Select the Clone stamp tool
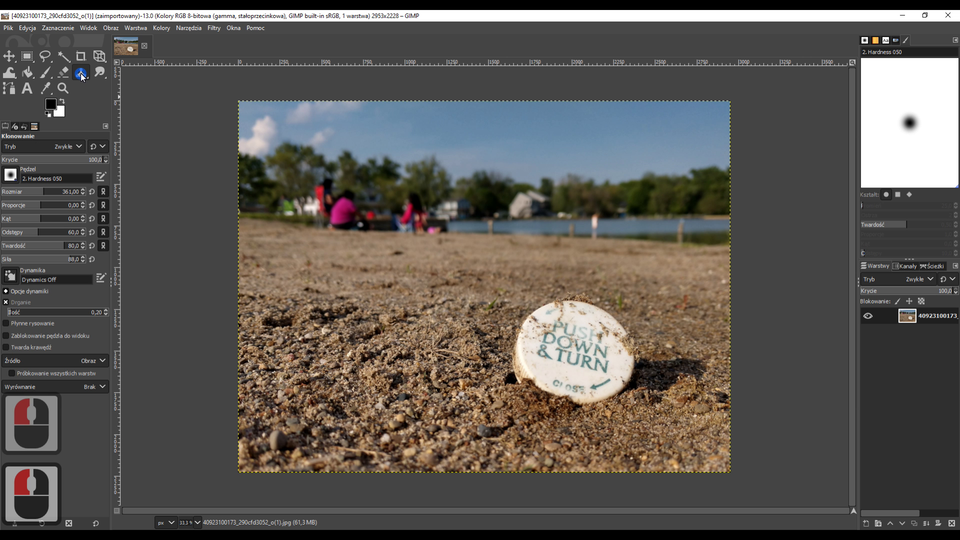Viewport: 960px width, 540px height. (81, 73)
